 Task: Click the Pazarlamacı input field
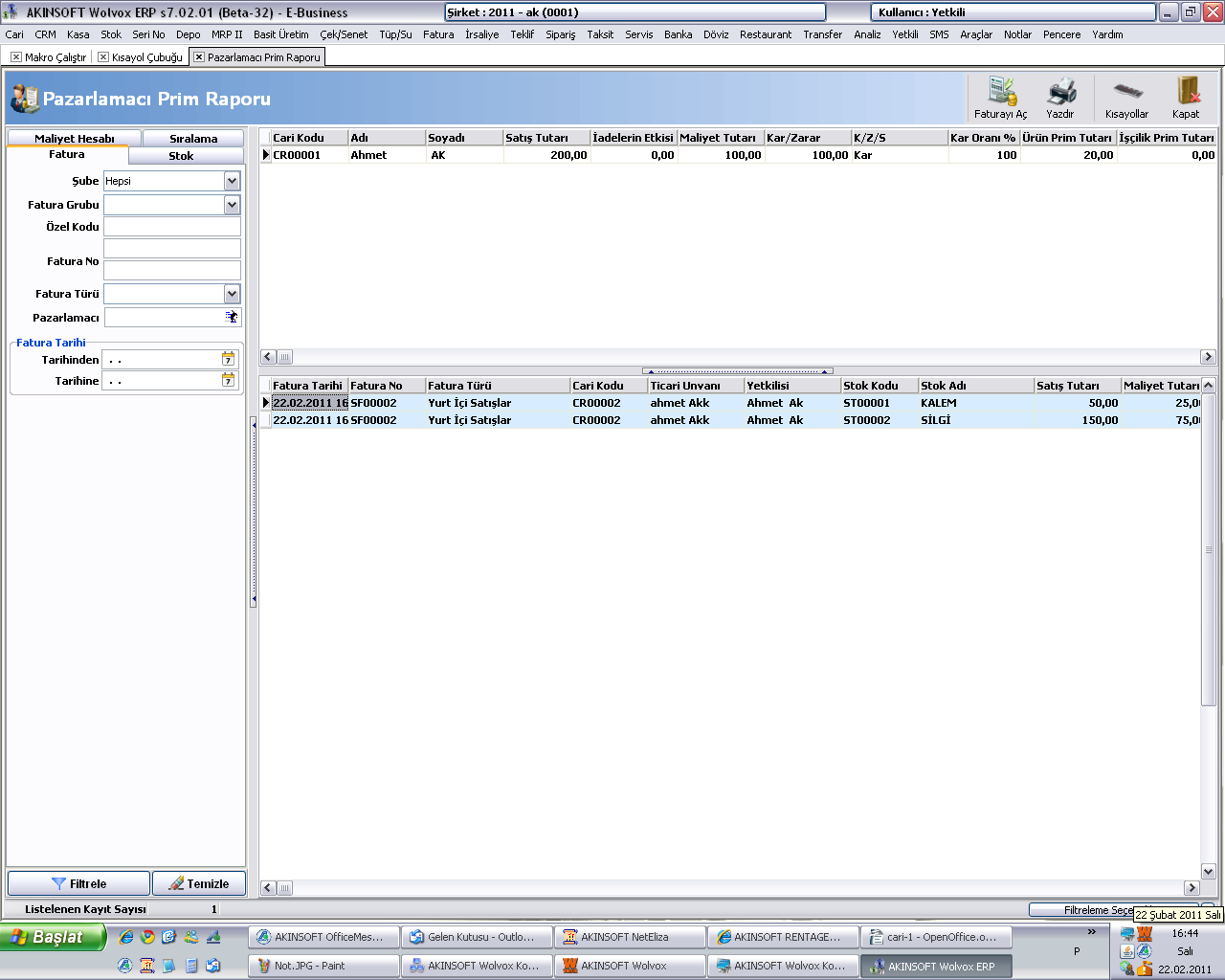tap(164, 317)
